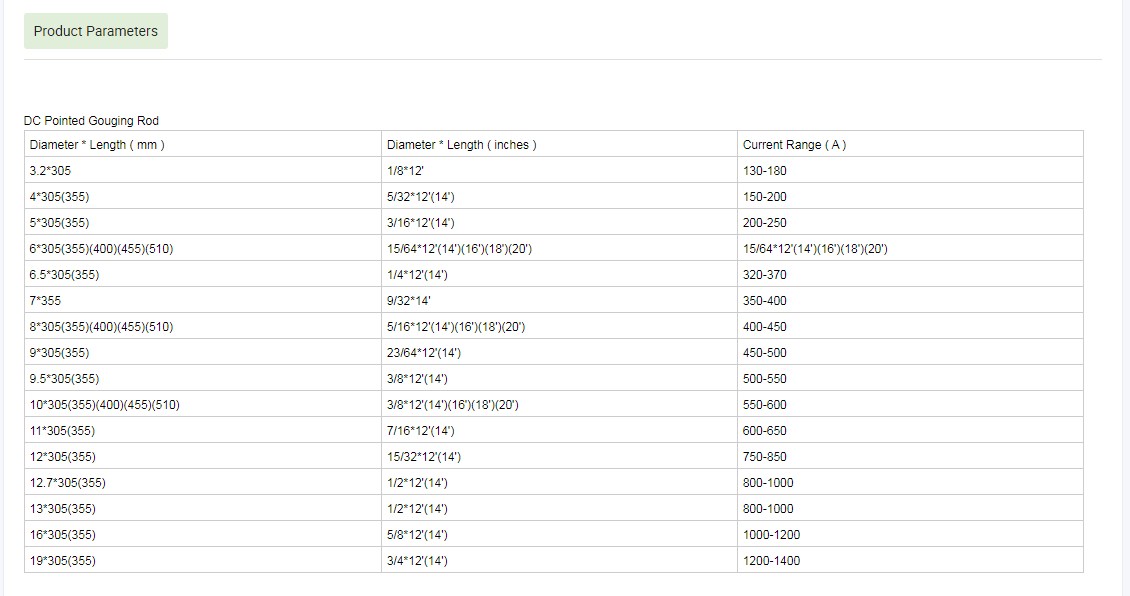
Task: Select the "DC Pointed Gouging Rod" table title
Action: pyautogui.click(x=91, y=121)
